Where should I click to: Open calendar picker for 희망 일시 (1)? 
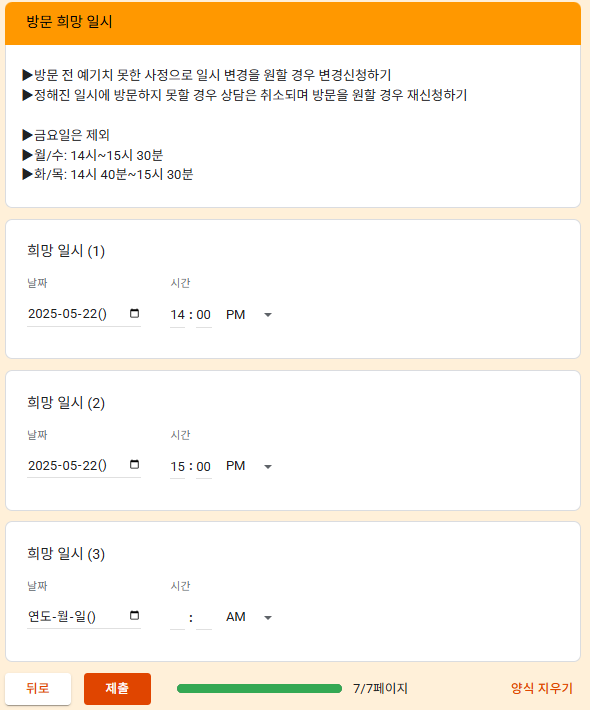(134, 313)
